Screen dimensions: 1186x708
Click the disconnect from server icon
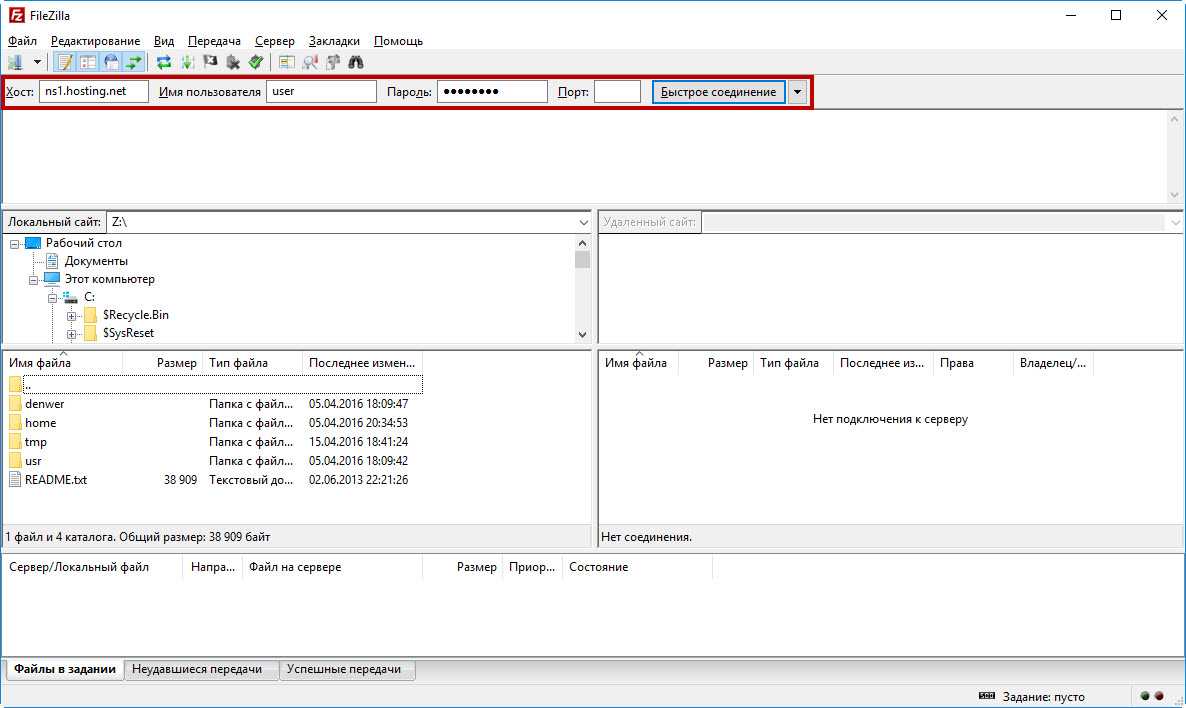point(233,62)
